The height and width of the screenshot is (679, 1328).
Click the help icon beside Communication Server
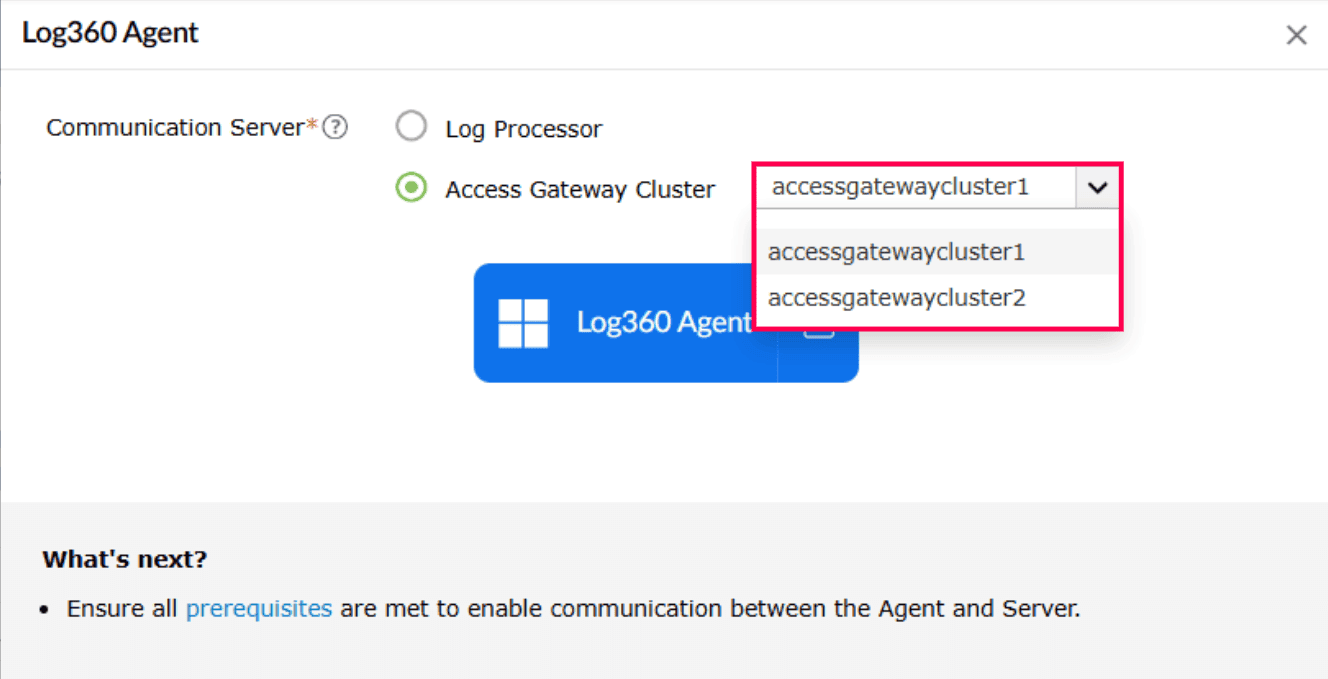[337, 128]
